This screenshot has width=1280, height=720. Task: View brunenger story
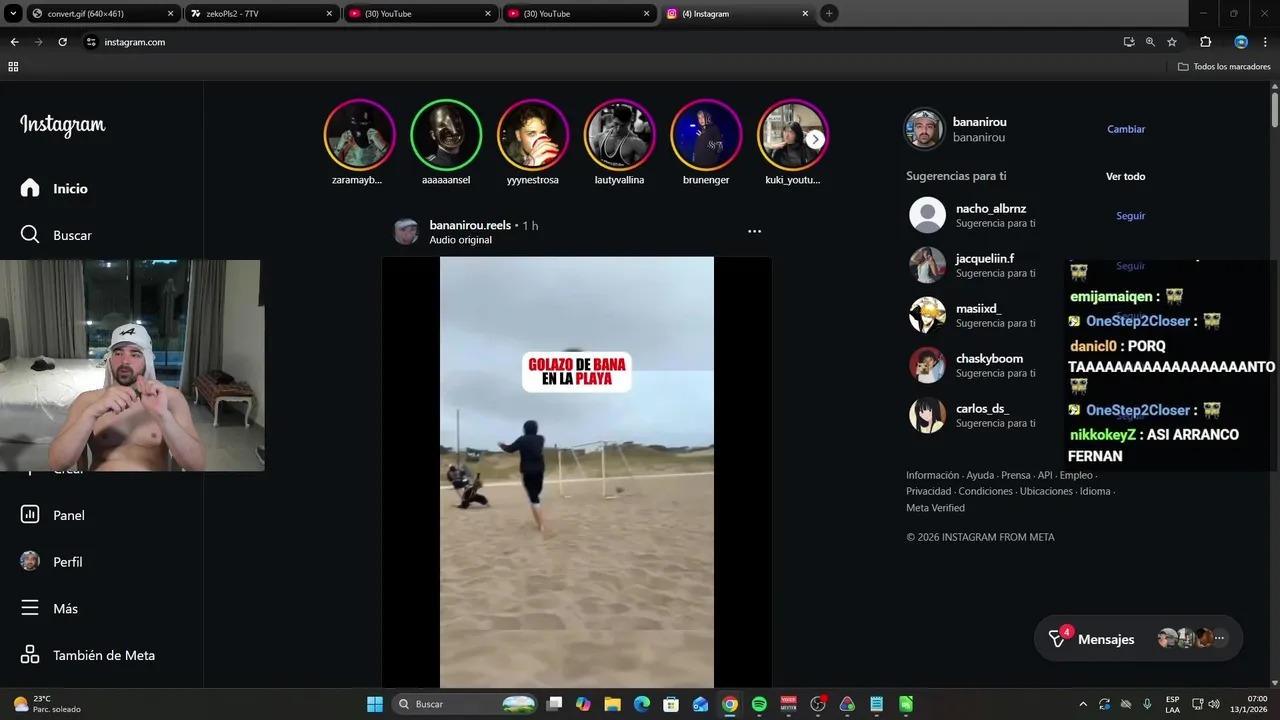(706, 135)
